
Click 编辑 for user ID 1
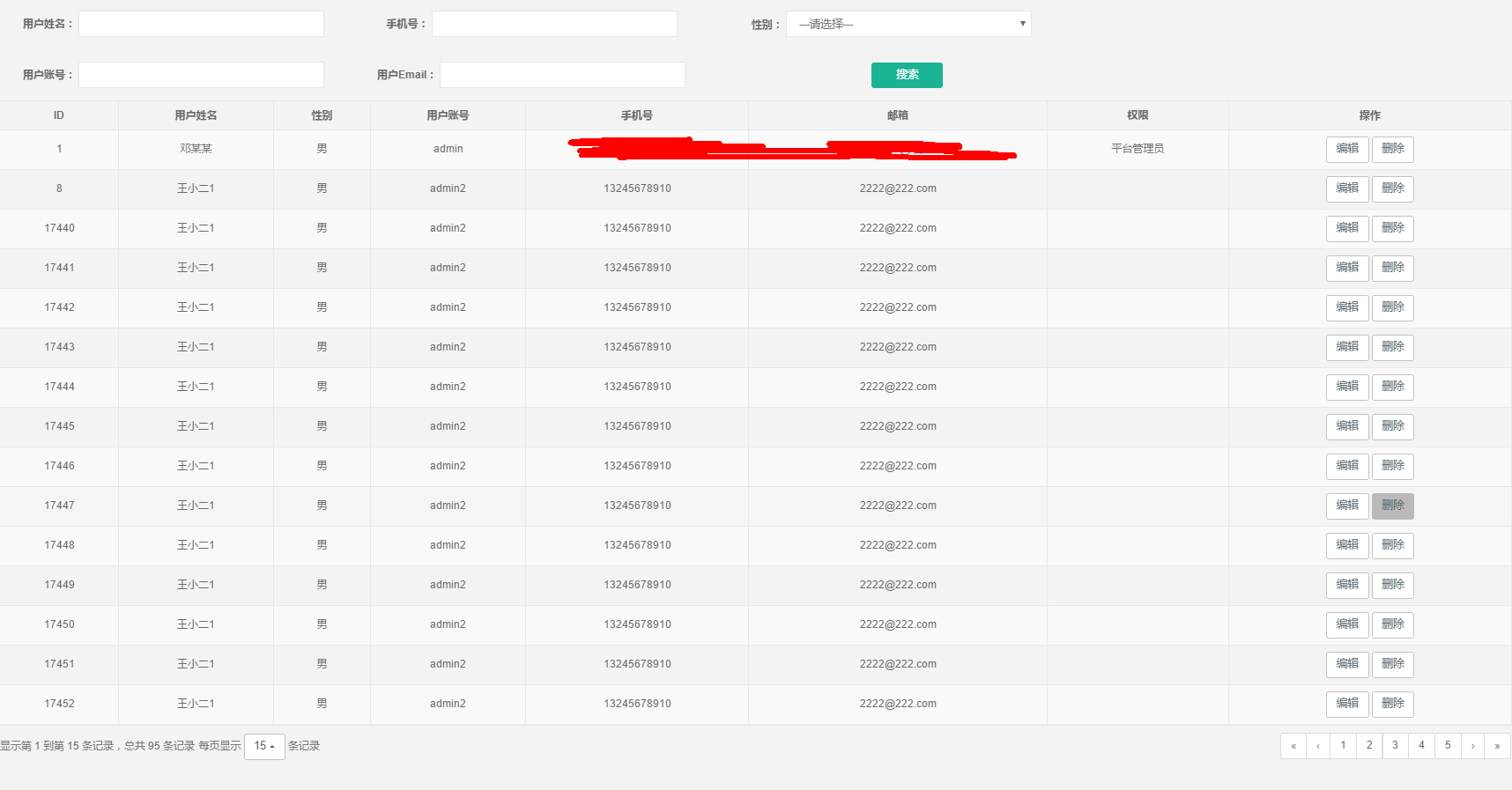pyautogui.click(x=1347, y=149)
